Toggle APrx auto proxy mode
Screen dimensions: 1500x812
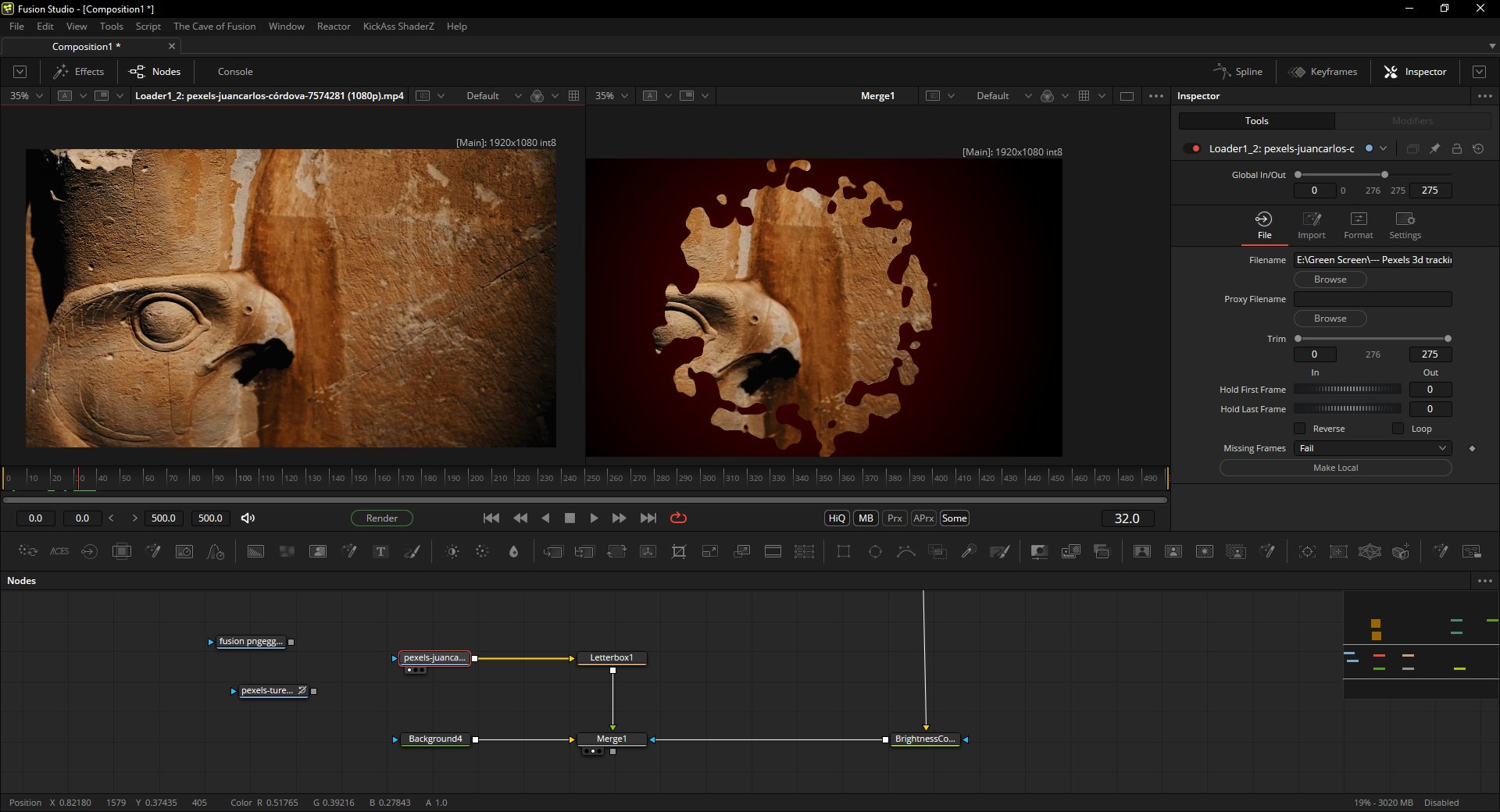click(x=923, y=518)
